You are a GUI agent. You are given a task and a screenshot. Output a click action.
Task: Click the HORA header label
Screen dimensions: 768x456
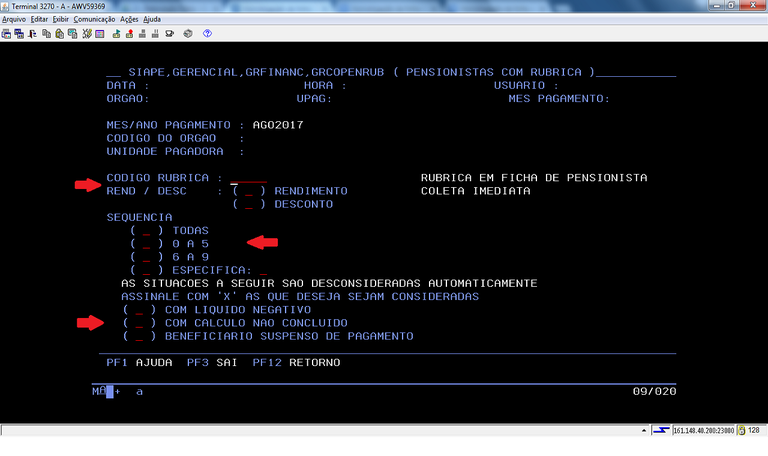(x=325, y=86)
